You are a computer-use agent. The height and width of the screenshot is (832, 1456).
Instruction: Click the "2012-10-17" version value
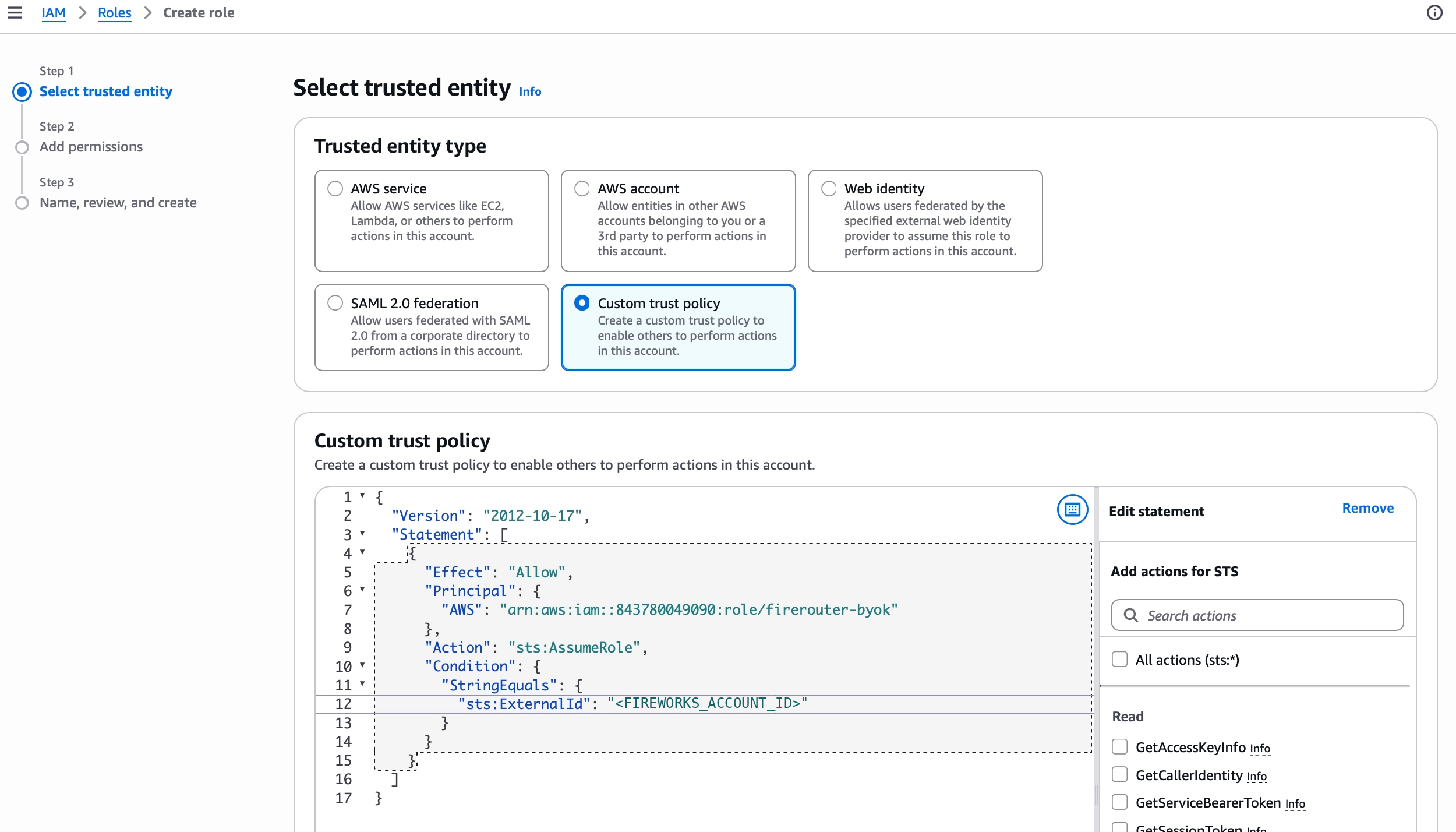coord(532,516)
